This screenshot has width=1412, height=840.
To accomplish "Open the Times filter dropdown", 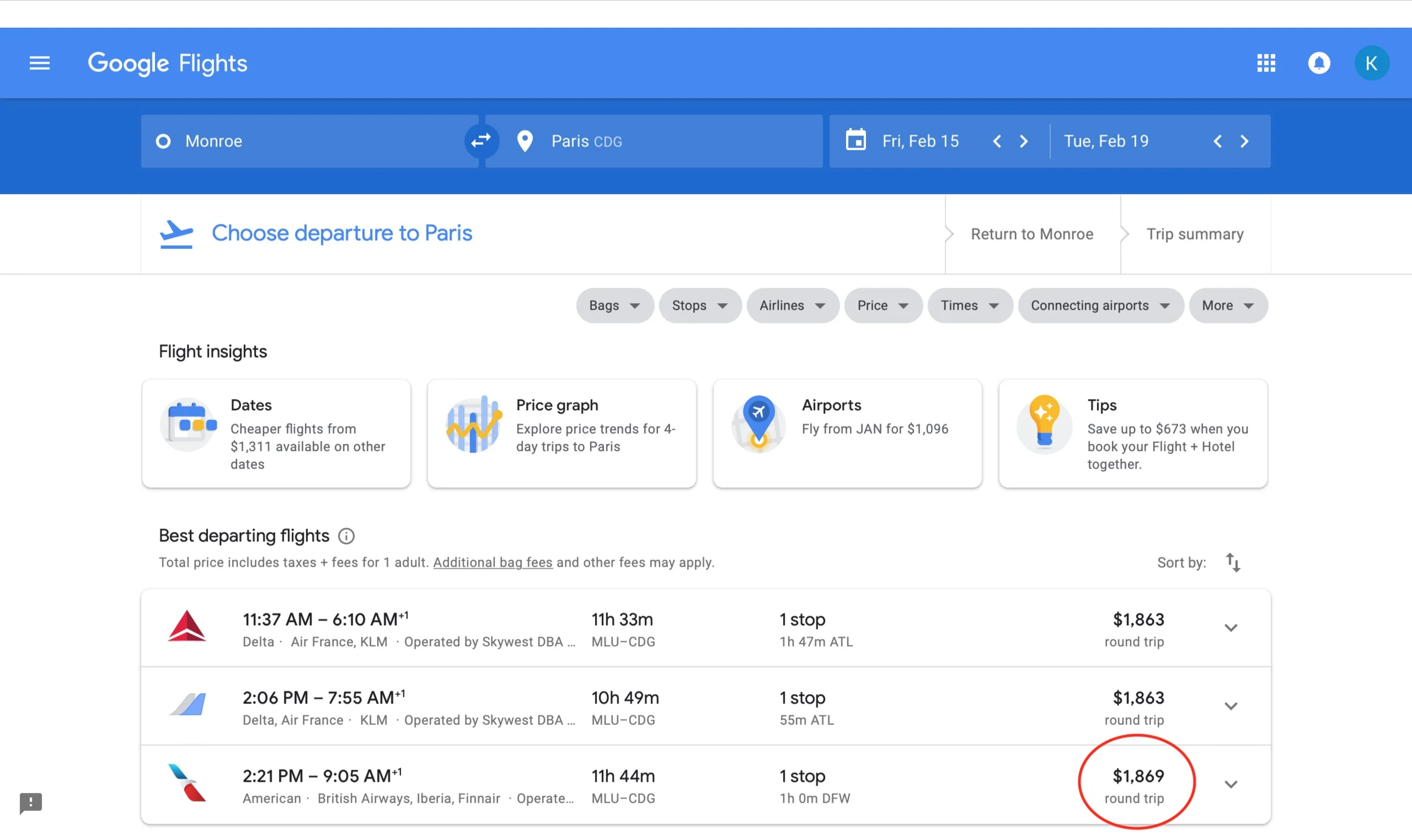I will 970,305.
